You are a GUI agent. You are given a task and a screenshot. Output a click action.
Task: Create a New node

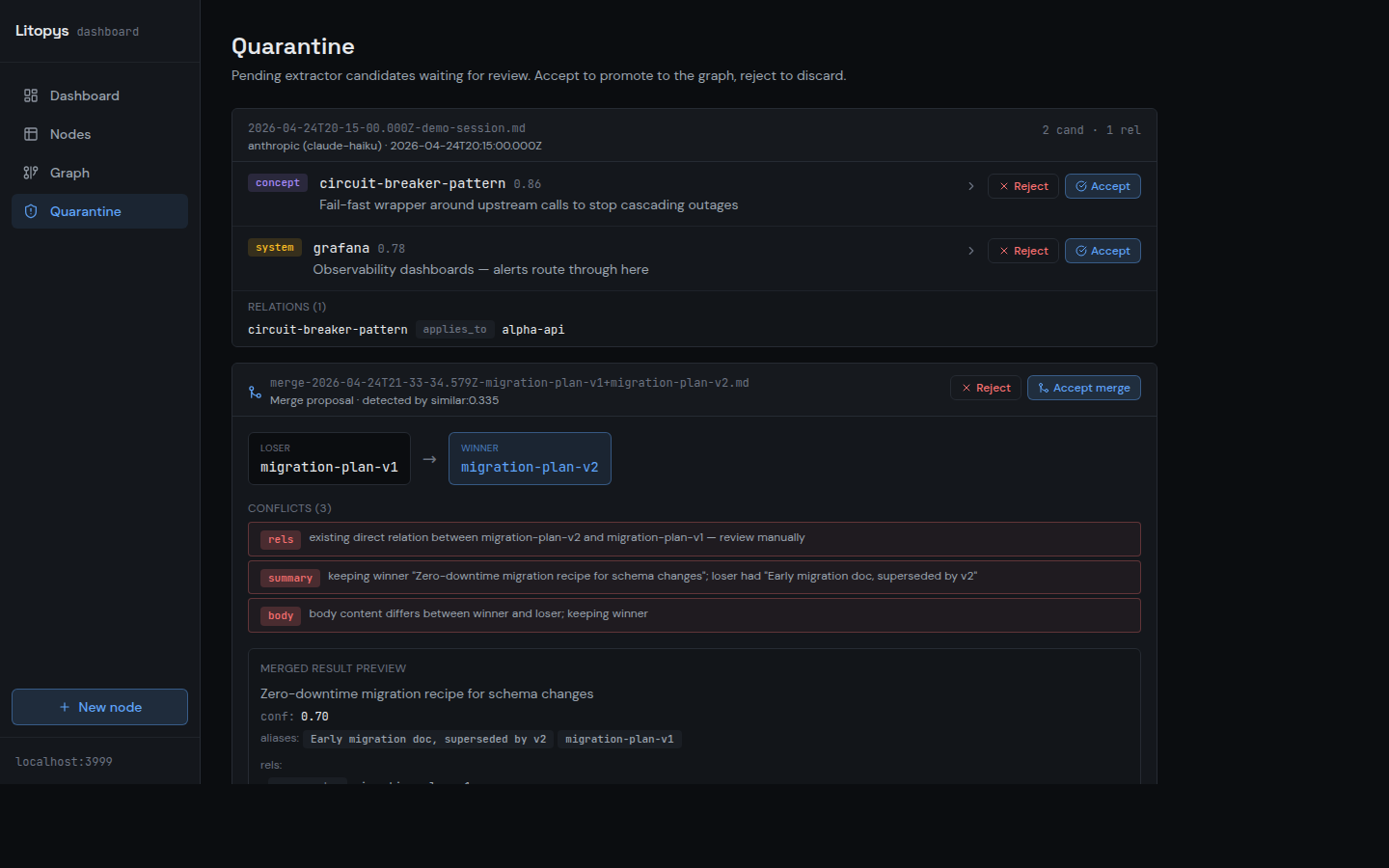[x=99, y=706]
